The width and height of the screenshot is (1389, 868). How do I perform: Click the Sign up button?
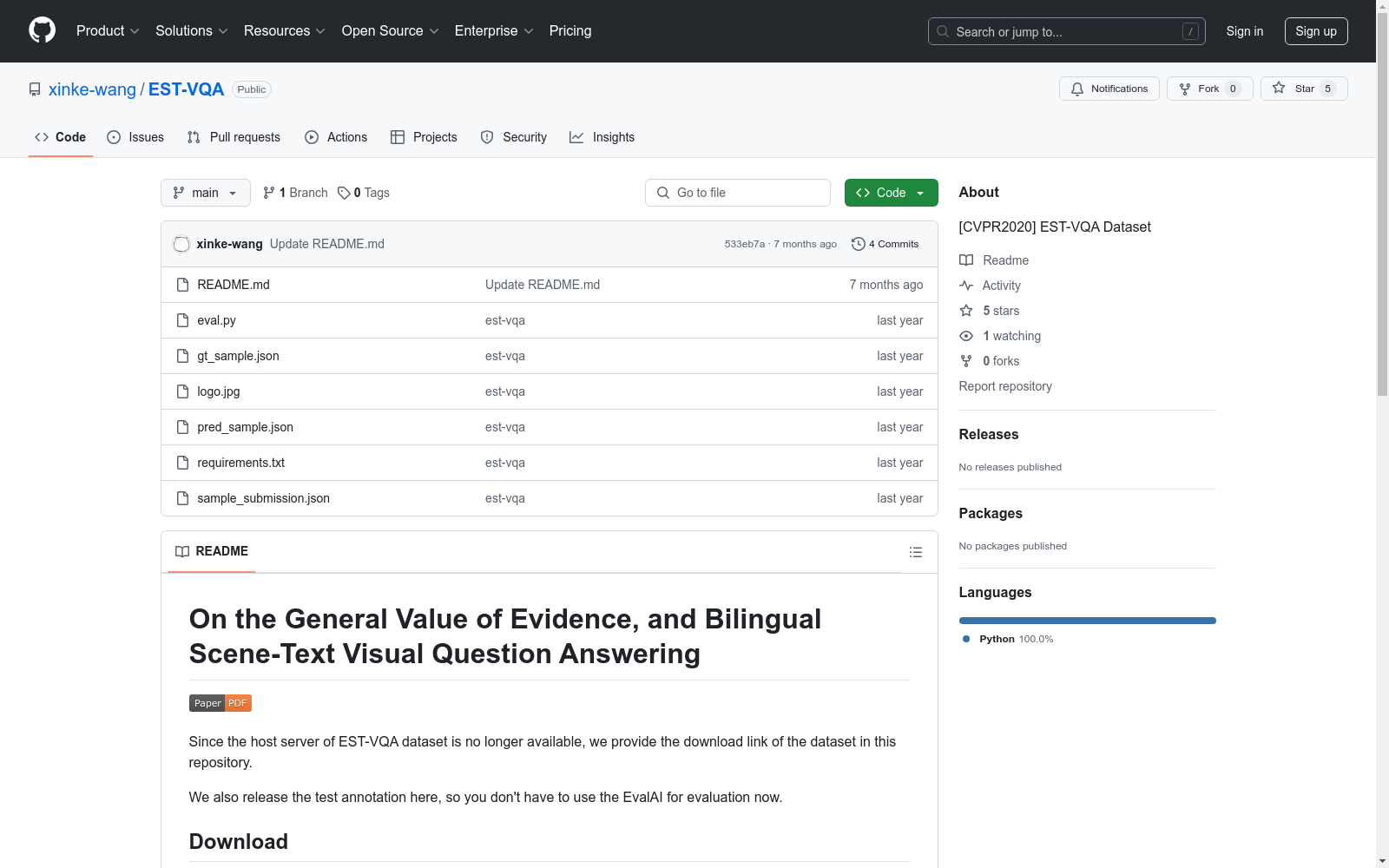click(x=1316, y=31)
